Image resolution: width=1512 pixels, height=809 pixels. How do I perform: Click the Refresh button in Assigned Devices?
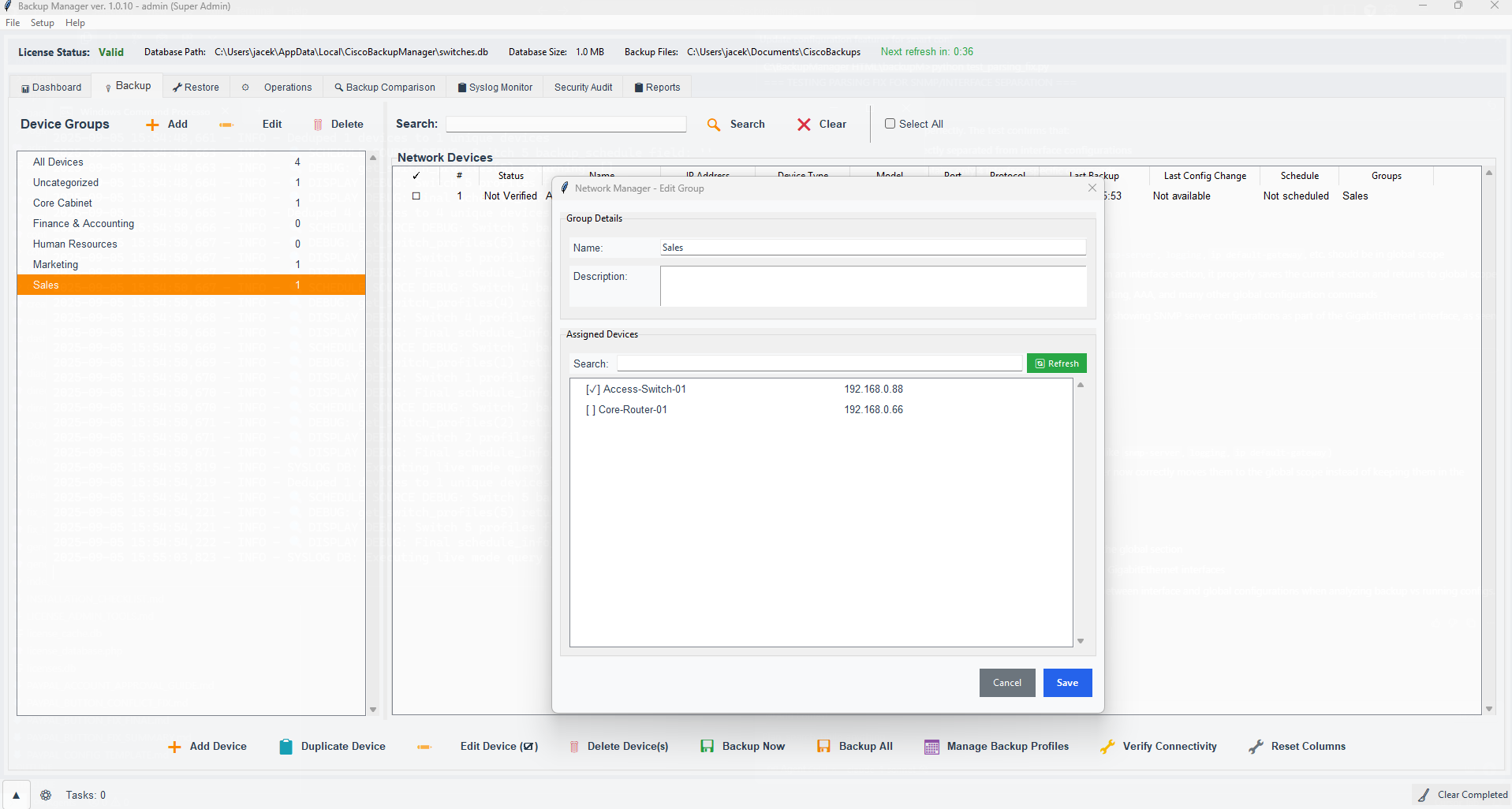pyautogui.click(x=1057, y=363)
